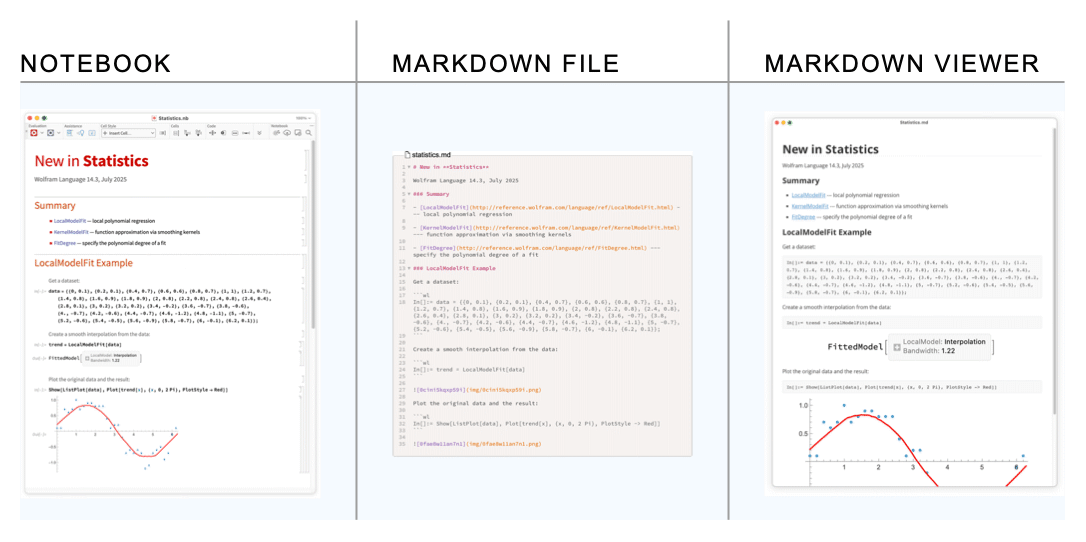Open the FitDegree link in the Markdown viewer
This screenshot has width=1086, height=542.
coord(803,217)
